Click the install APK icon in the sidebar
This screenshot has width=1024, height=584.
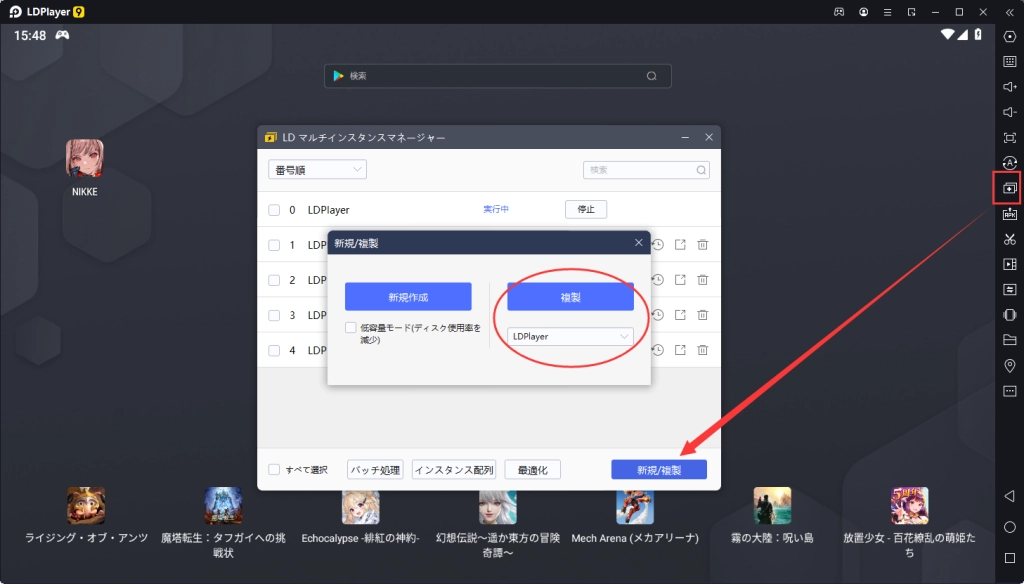pyautogui.click(x=1010, y=214)
